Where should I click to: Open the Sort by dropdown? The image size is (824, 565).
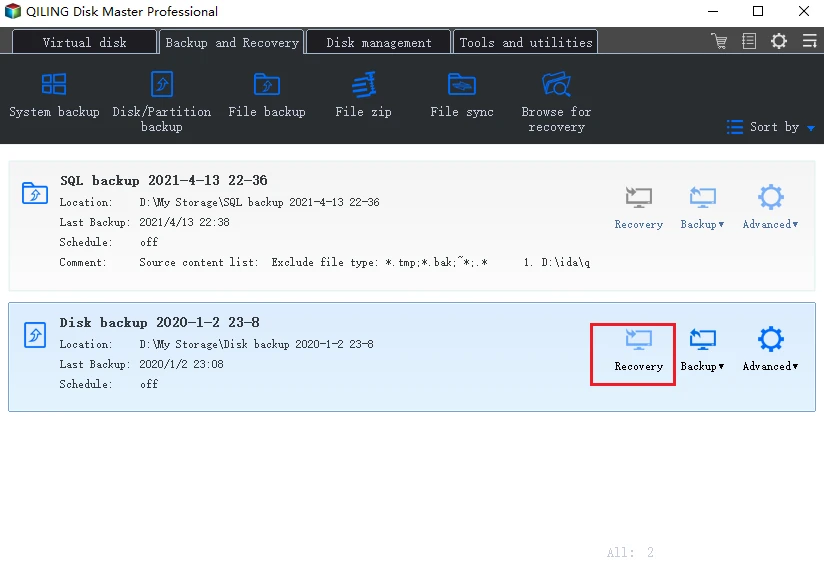(771, 127)
